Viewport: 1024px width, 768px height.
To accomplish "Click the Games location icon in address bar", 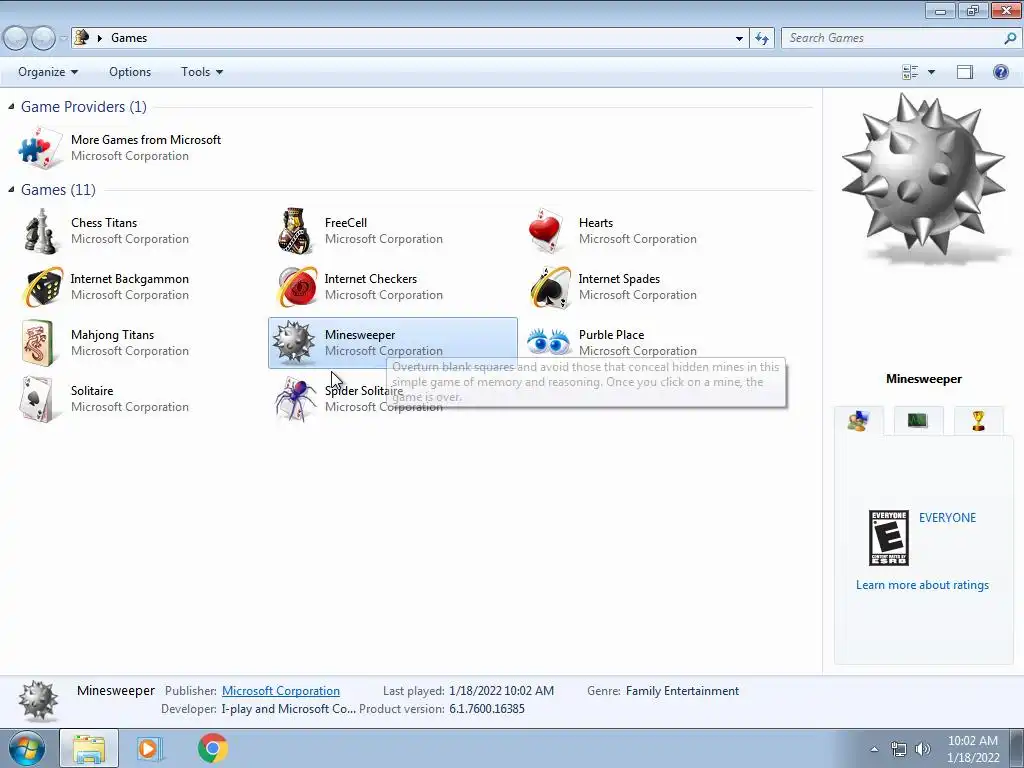I will [82, 37].
